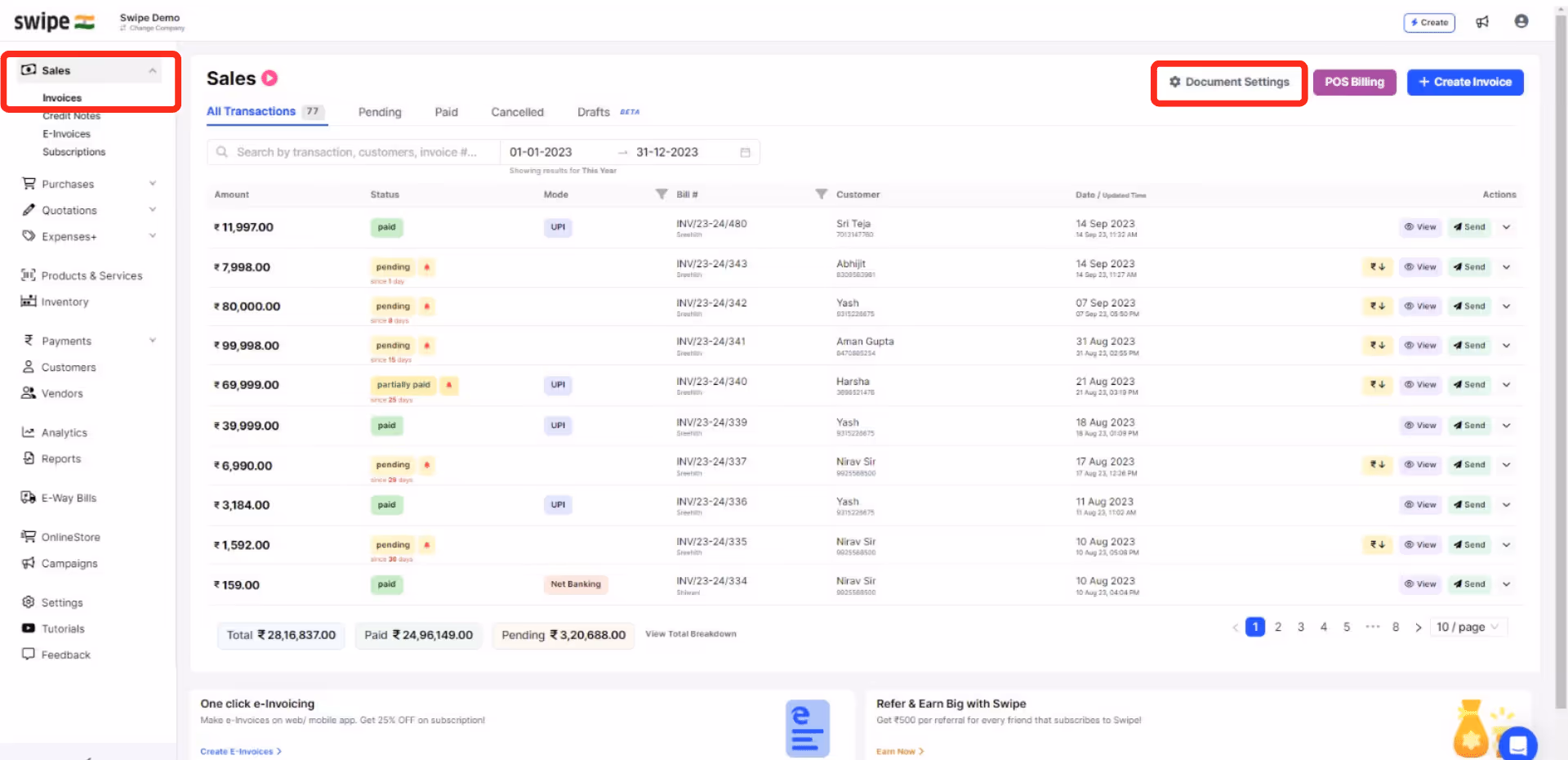
Task: Open Subscriptions under Sales
Action: point(74,152)
